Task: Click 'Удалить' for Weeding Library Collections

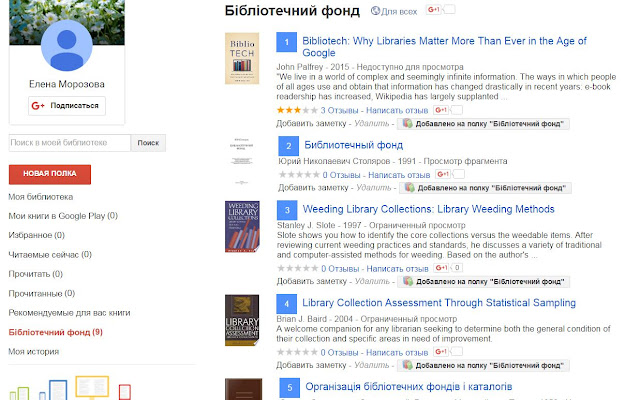Action: point(372,281)
